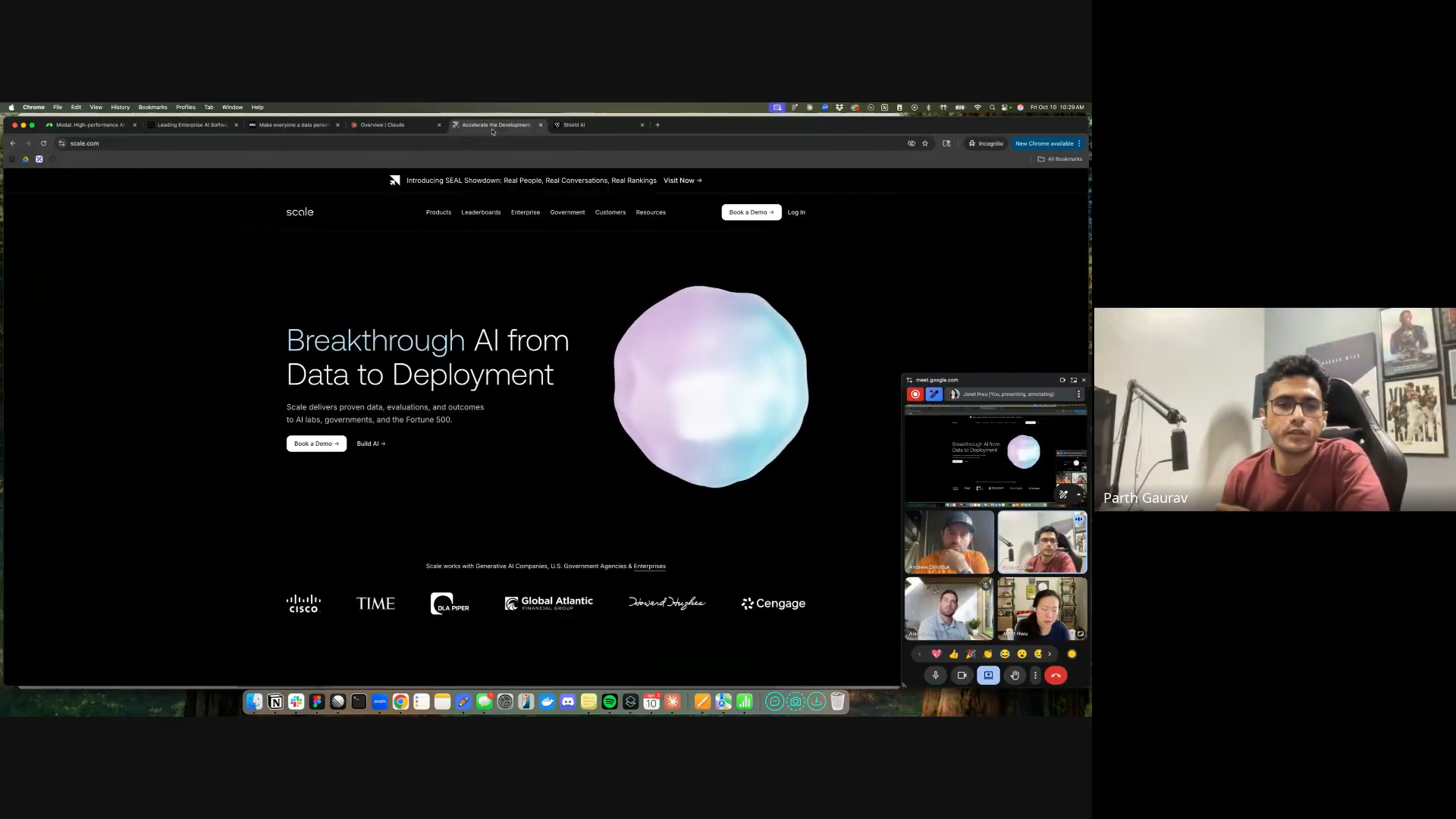The width and height of the screenshot is (1456, 819).
Task: Toggle raise hand in Meet
Action: [x=1015, y=676]
